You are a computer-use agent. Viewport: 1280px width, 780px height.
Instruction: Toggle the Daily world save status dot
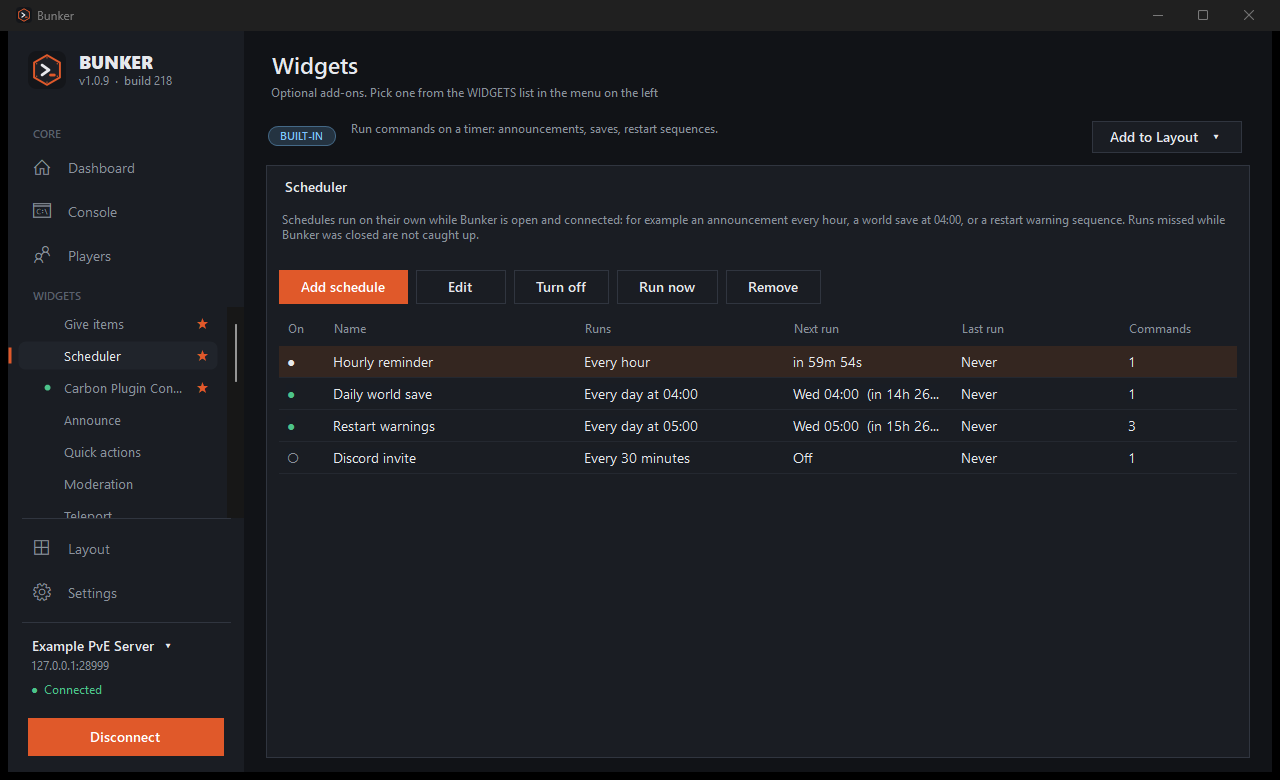point(291,394)
